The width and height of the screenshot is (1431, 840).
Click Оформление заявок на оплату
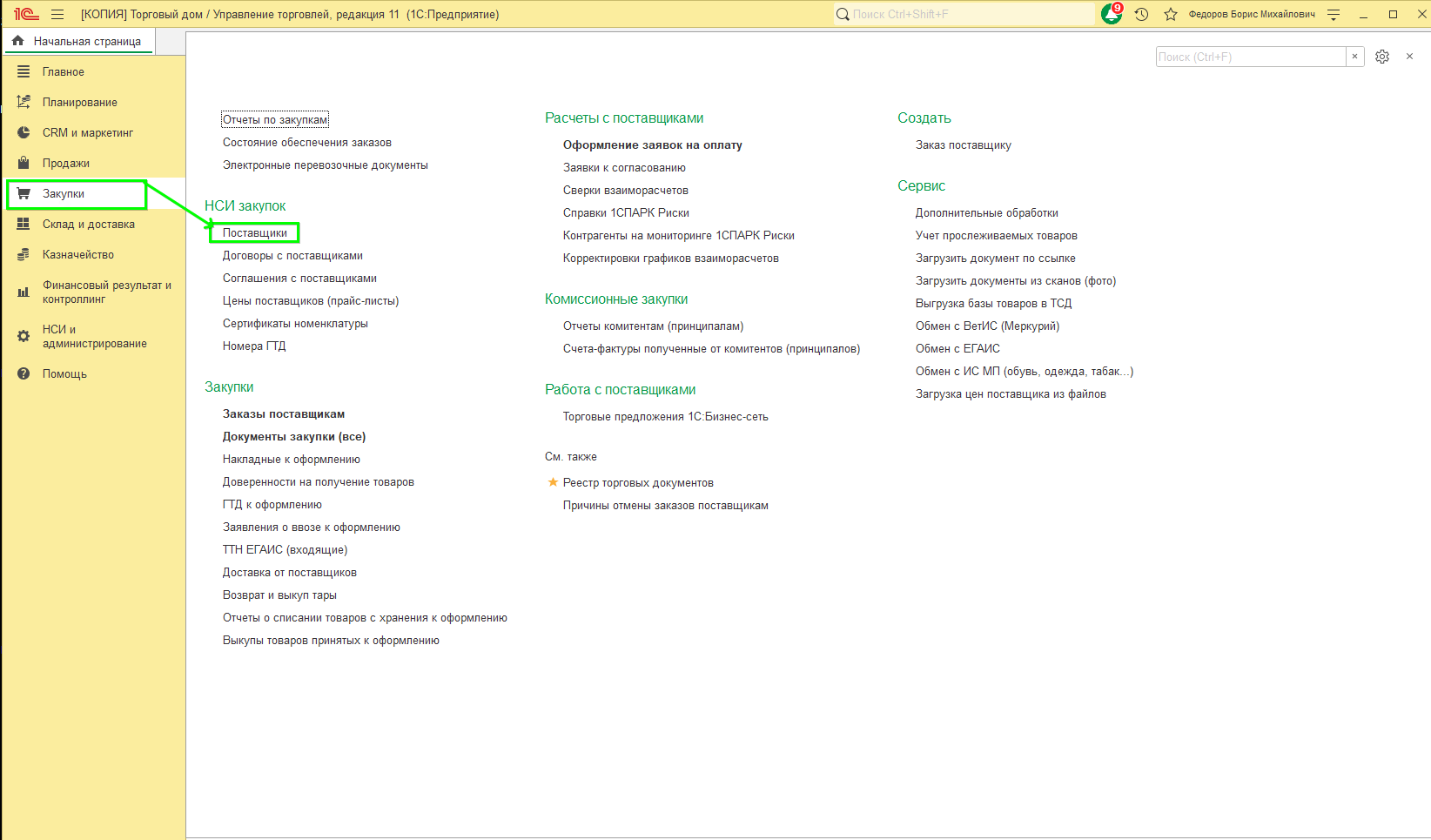(652, 145)
